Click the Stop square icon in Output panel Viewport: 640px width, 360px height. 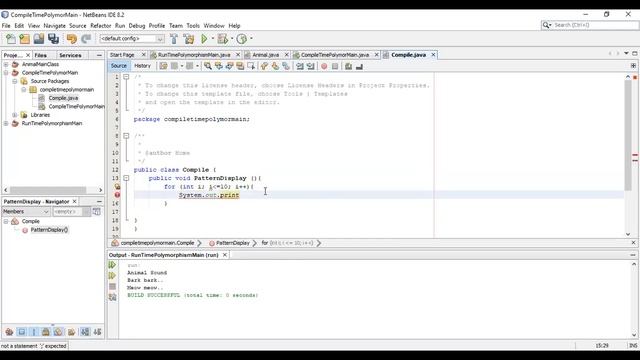tap(113, 287)
